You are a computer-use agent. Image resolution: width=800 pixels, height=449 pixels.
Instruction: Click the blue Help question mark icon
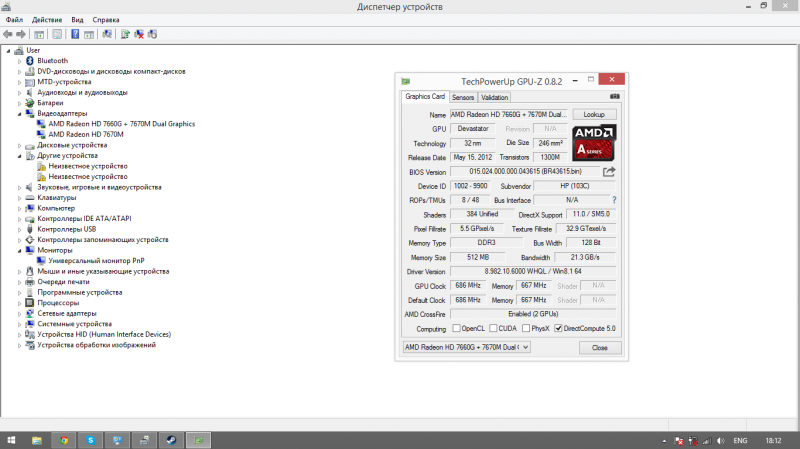(x=75, y=34)
